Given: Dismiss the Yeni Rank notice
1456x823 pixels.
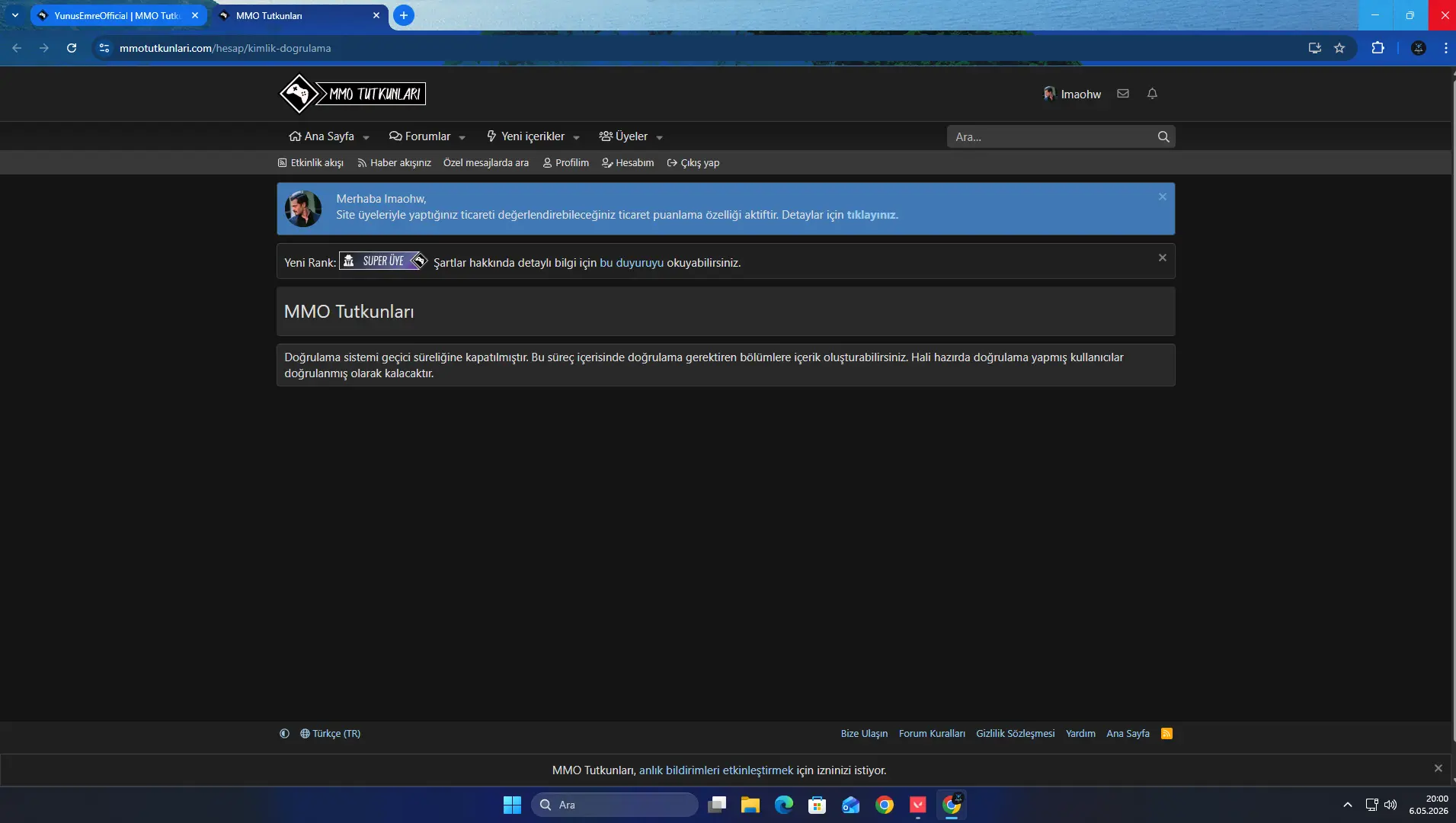Looking at the screenshot, I should pyautogui.click(x=1163, y=258).
